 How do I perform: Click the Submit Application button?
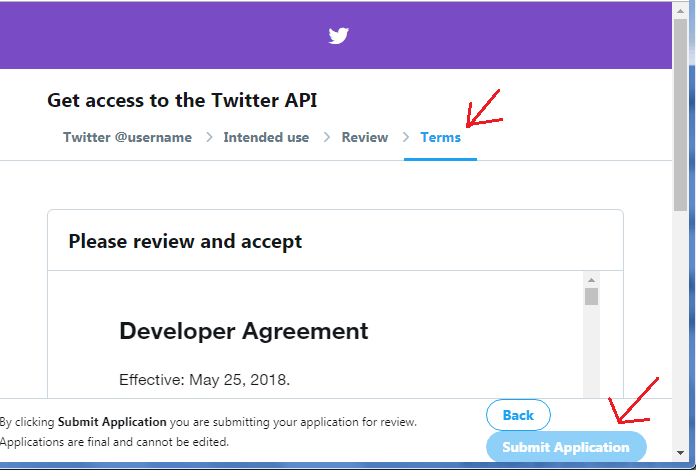point(566,447)
